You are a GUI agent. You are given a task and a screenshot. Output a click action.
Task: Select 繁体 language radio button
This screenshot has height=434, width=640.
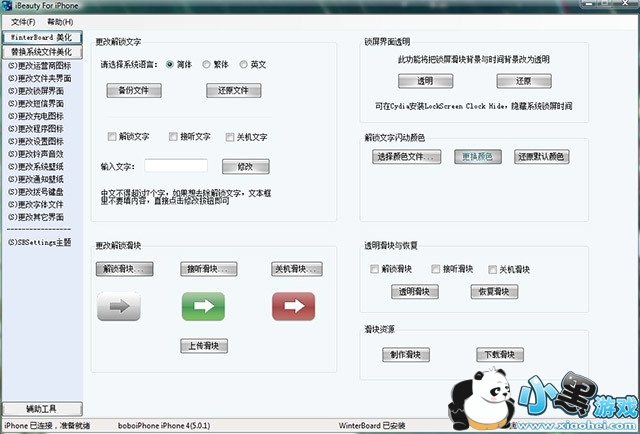pos(206,65)
